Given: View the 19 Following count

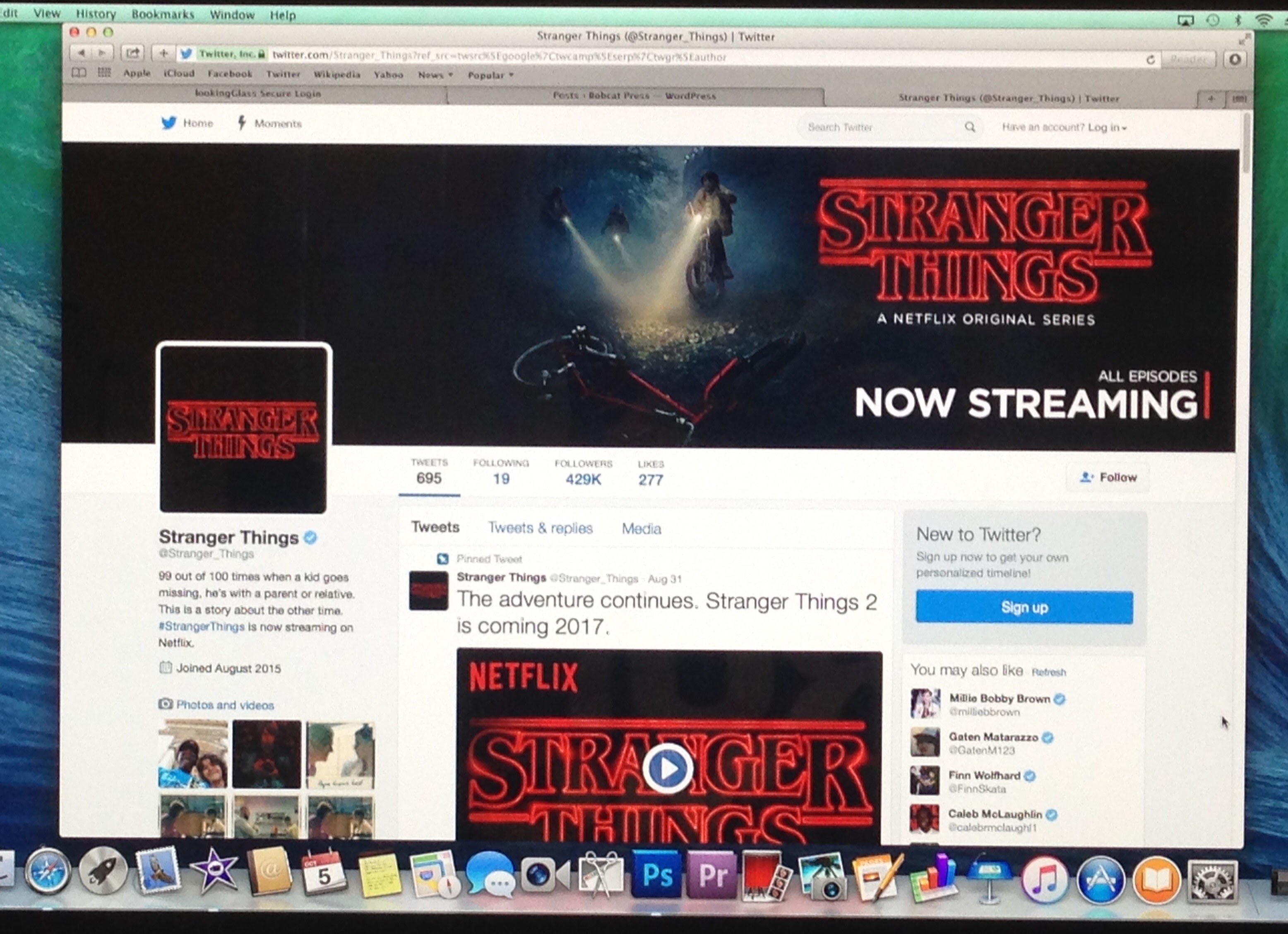Looking at the screenshot, I should tap(500, 472).
